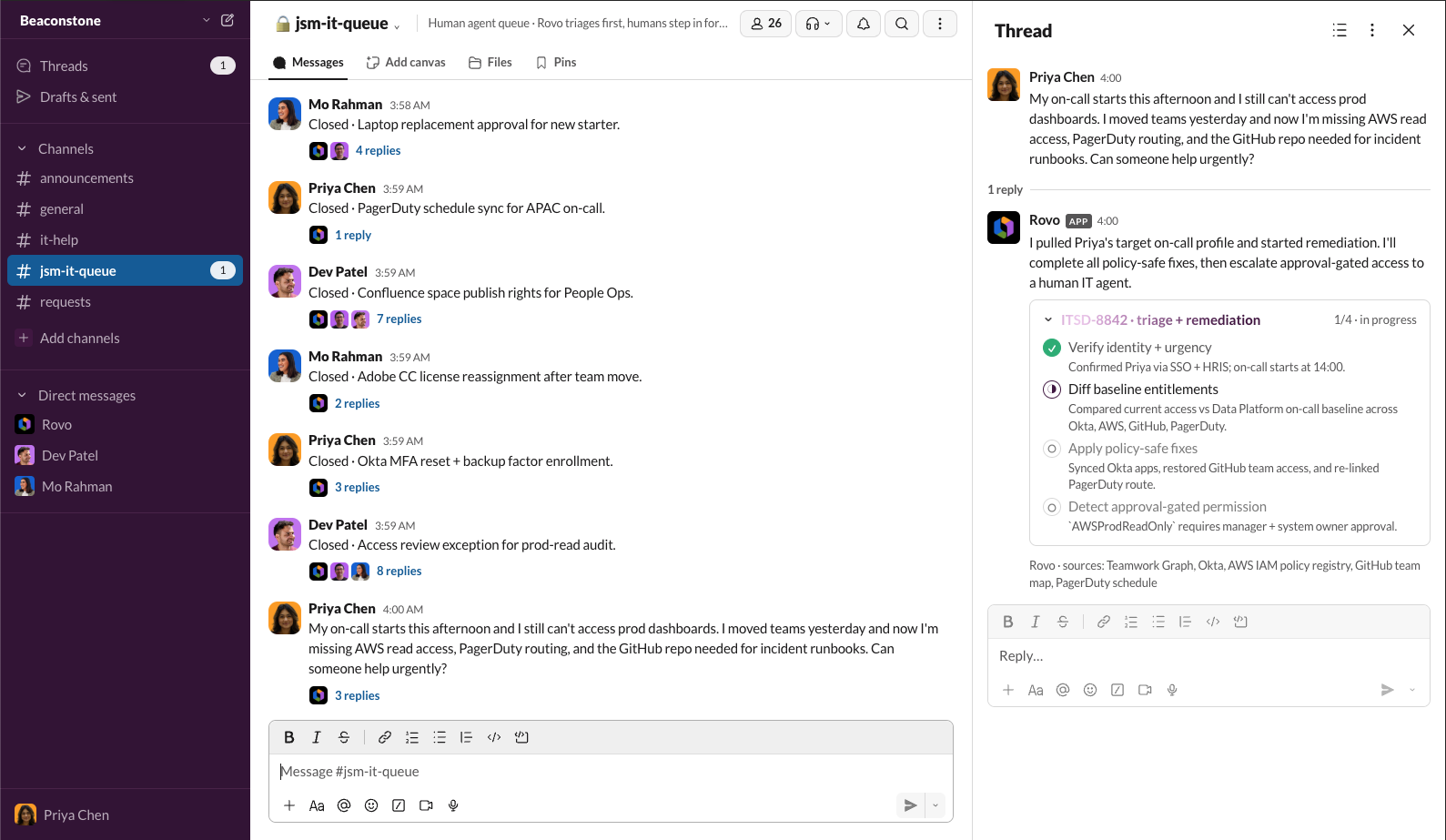Open send options dropdown in thread reply
Screen dimensions: 1446x840
1412,690
